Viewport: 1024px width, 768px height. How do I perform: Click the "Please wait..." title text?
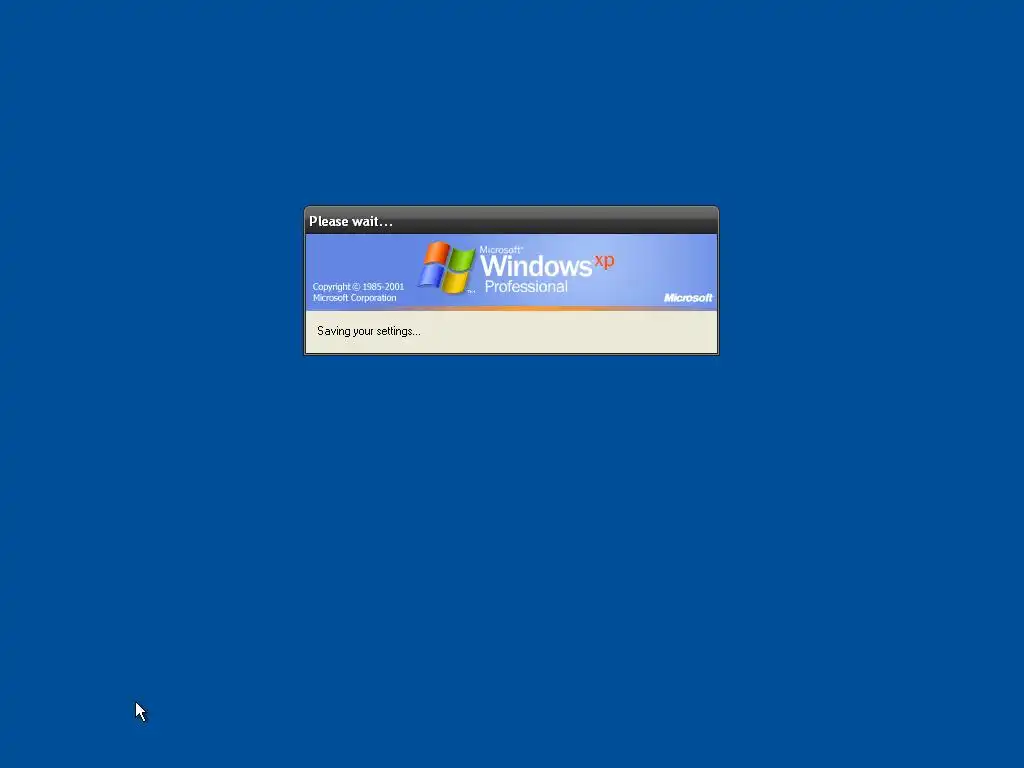point(351,221)
